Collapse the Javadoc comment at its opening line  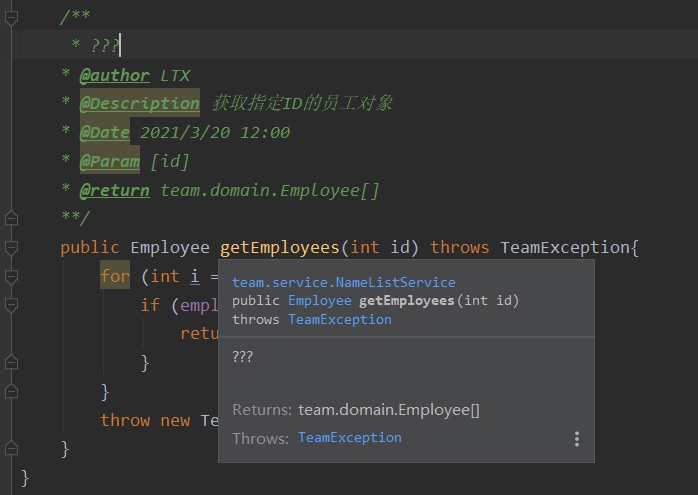[x=11, y=17]
